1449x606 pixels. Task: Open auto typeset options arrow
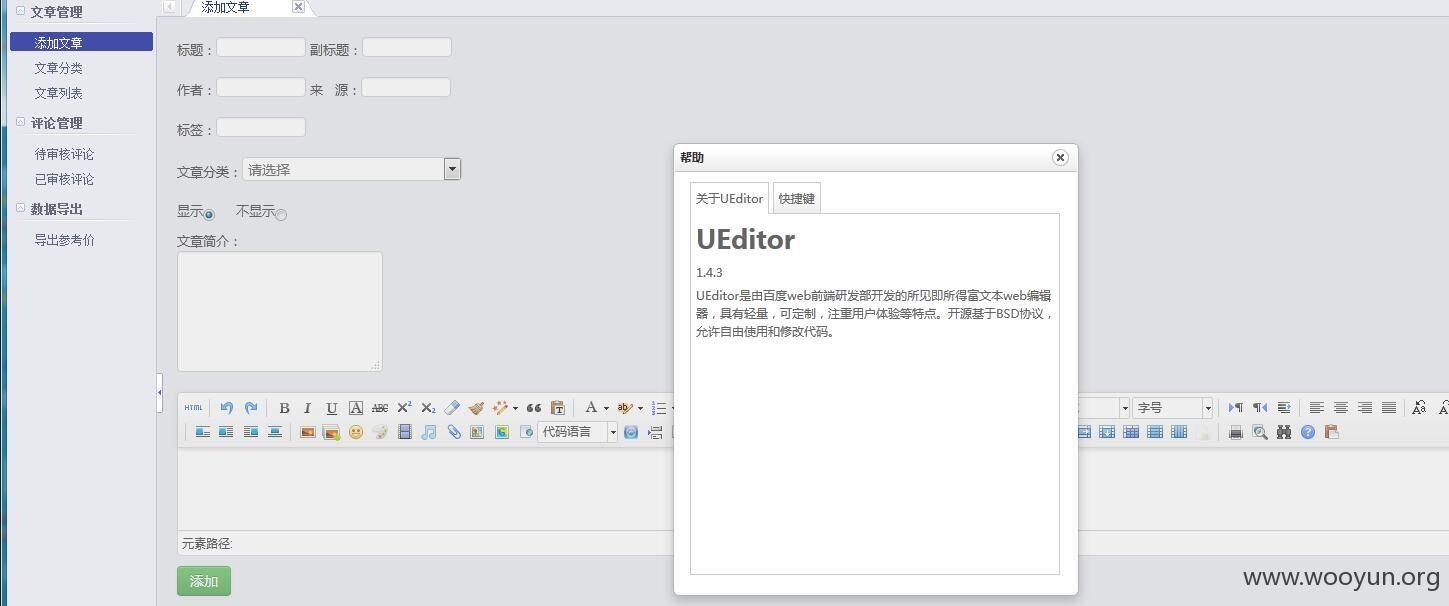[515, 408]
